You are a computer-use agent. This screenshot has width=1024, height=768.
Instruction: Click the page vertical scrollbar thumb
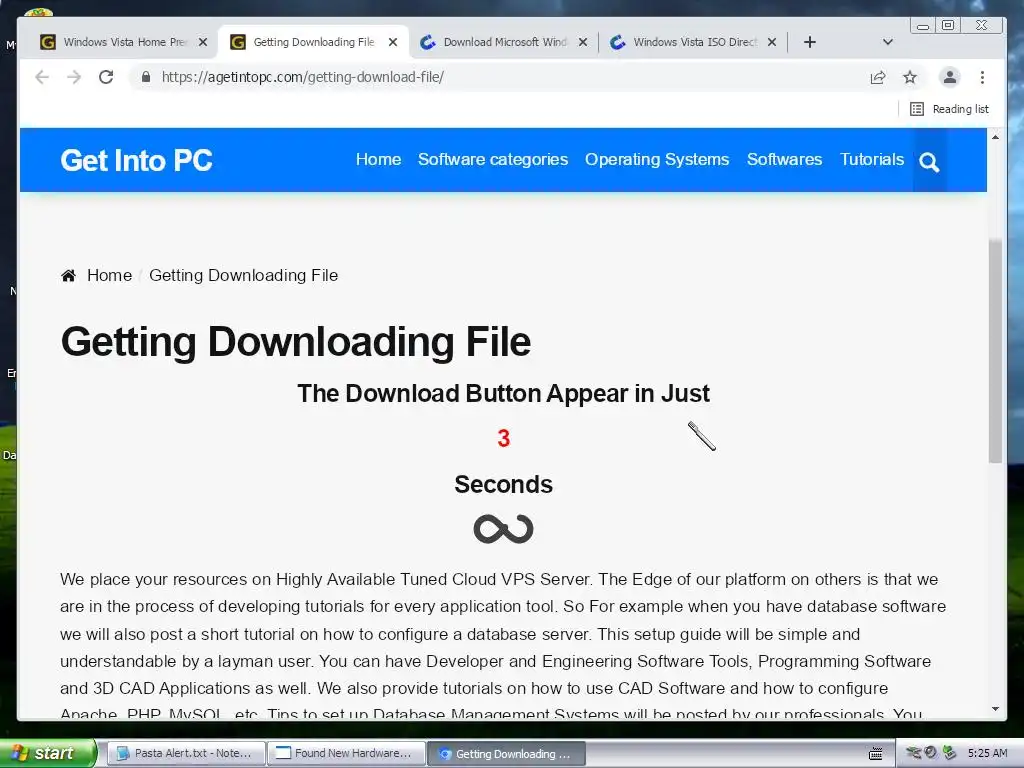pyautogui.click(x=995, y=351)
